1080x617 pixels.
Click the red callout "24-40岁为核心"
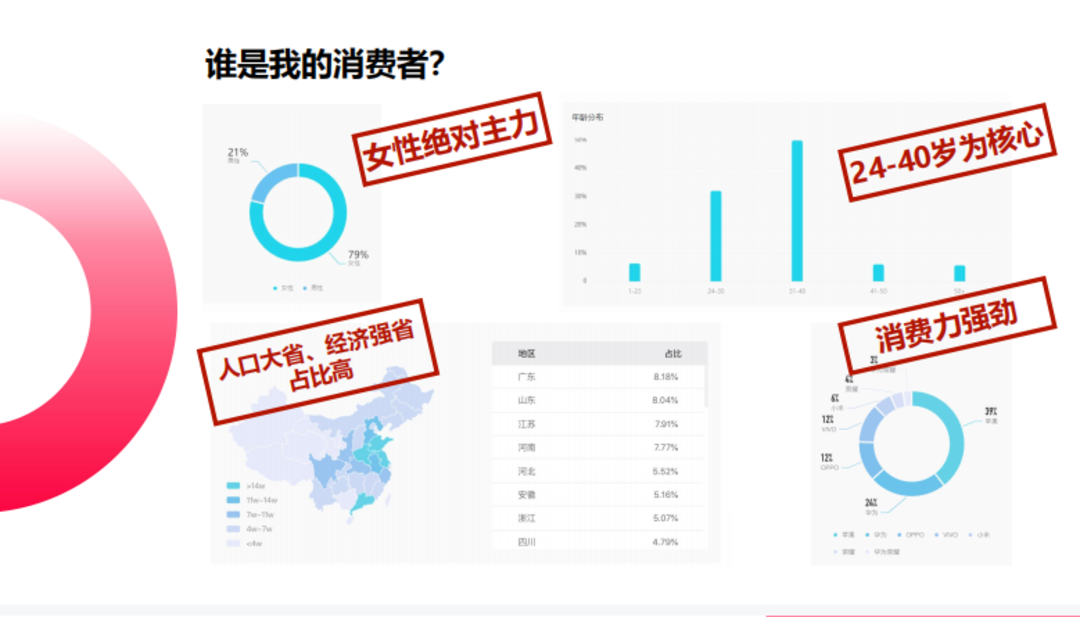point(947,152)
